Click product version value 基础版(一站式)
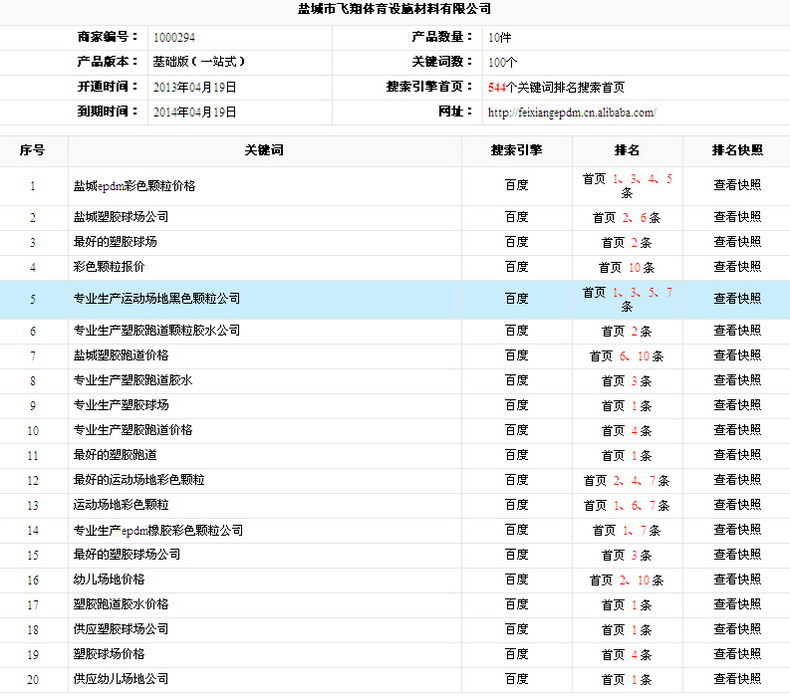This screenshot has height=699, width=790. click(199, 62)
